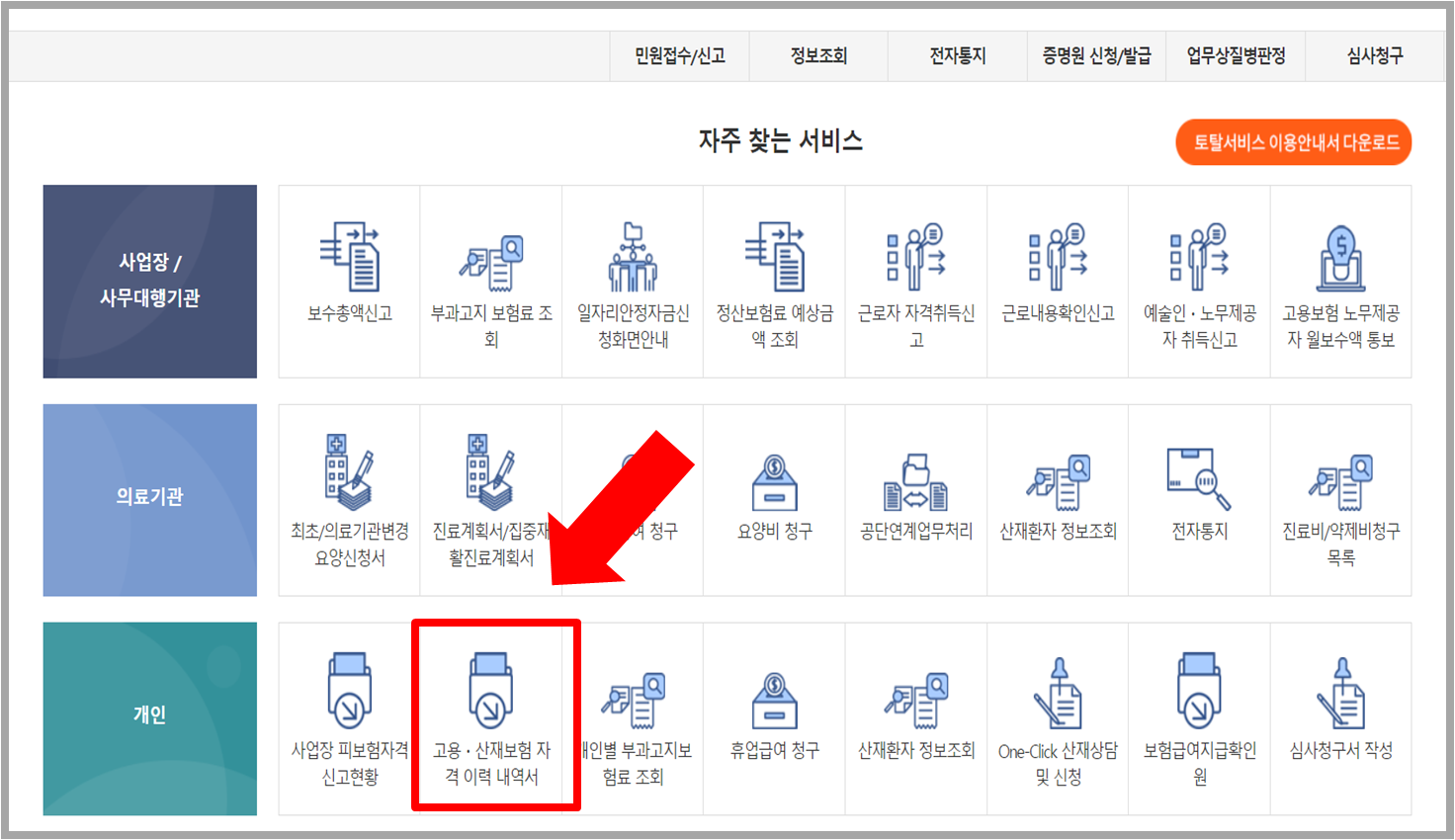The width and height of the screenshot is (1455, 840).
Task: Open the 보수총액신고 service icon
Action: click(350, 280)
